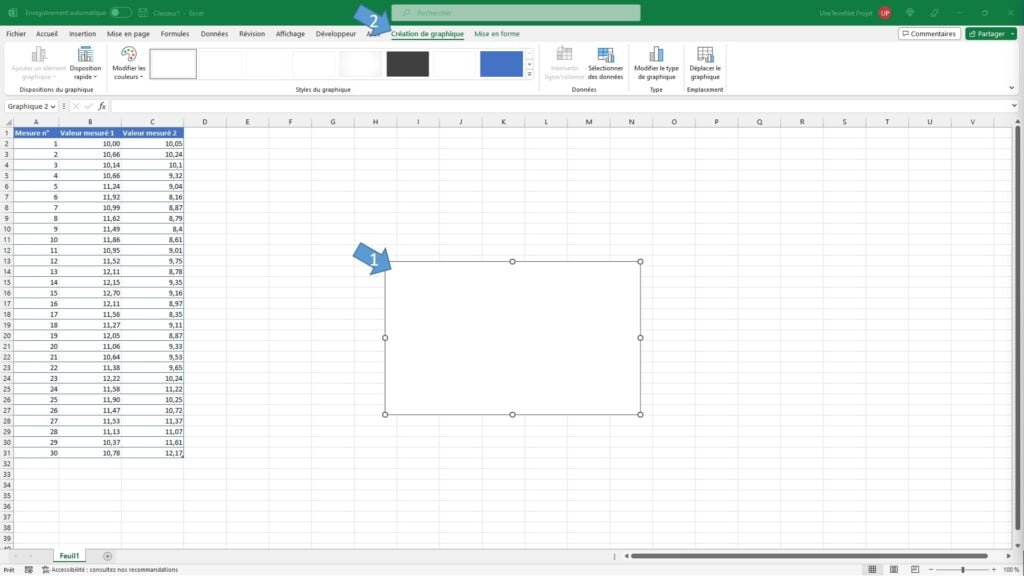The height and width of the screenshot is (576, 1024).
Task: Select row 32 header
Action: click(7, 464)
